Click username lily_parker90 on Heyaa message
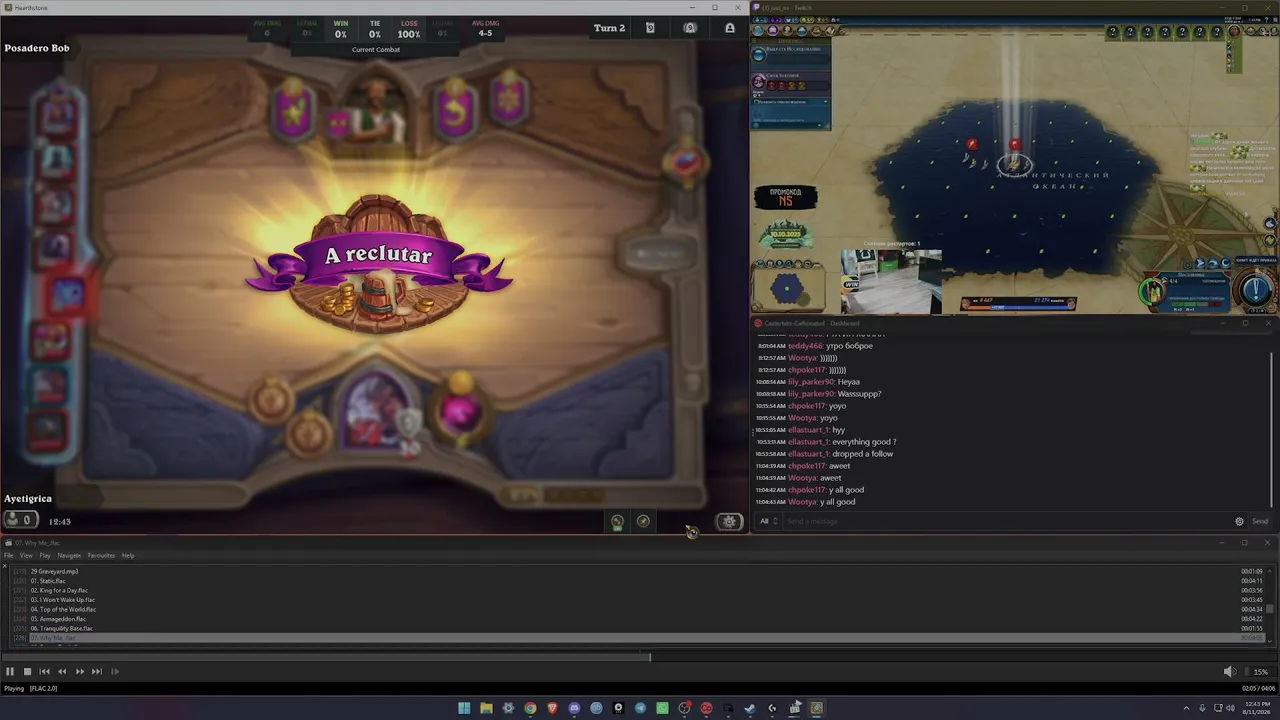This screenshot has height=720, width=1280. pyautogui.click(x=811, y=382)
